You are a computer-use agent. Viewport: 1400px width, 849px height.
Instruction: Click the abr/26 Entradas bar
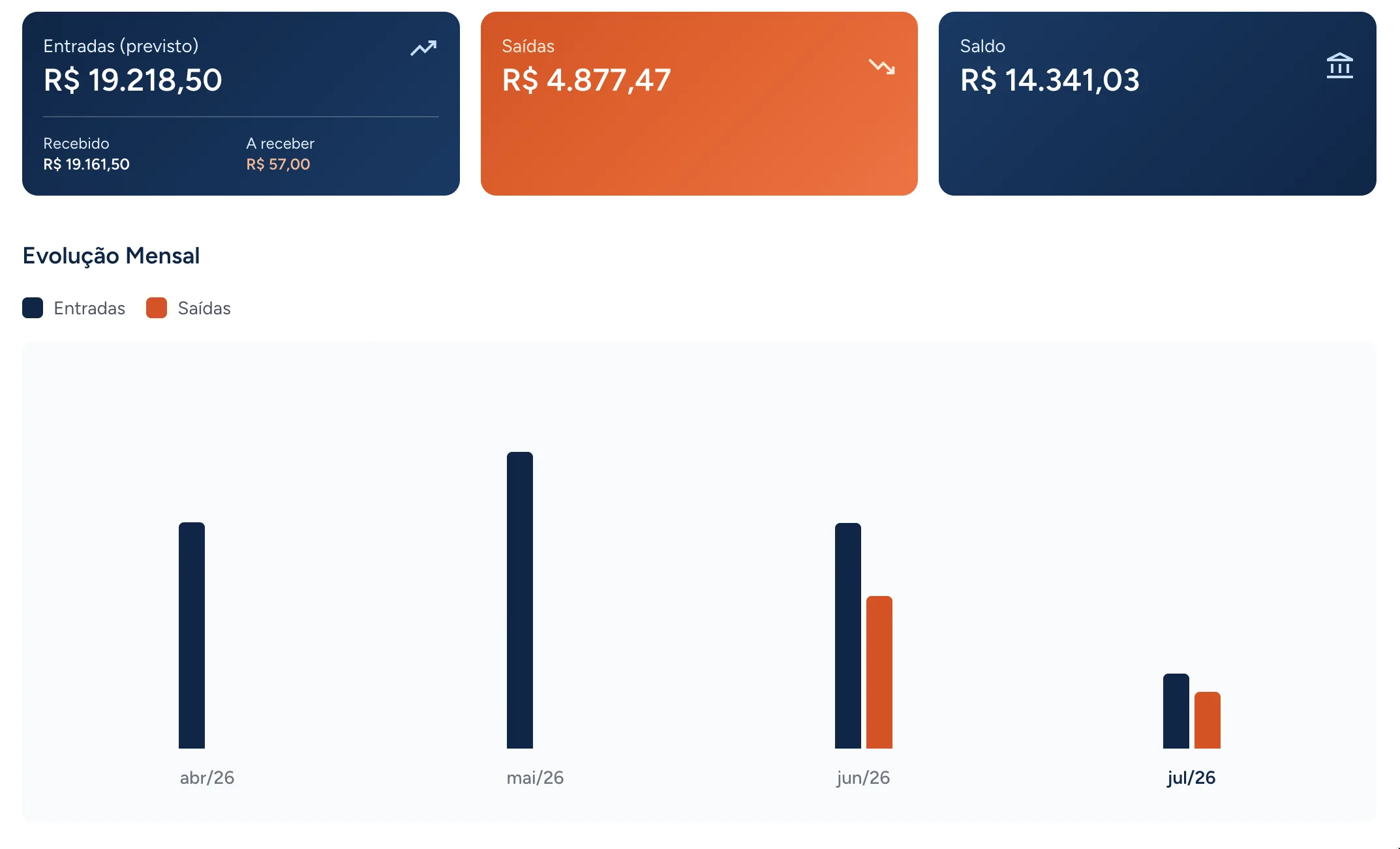point(192,635)
